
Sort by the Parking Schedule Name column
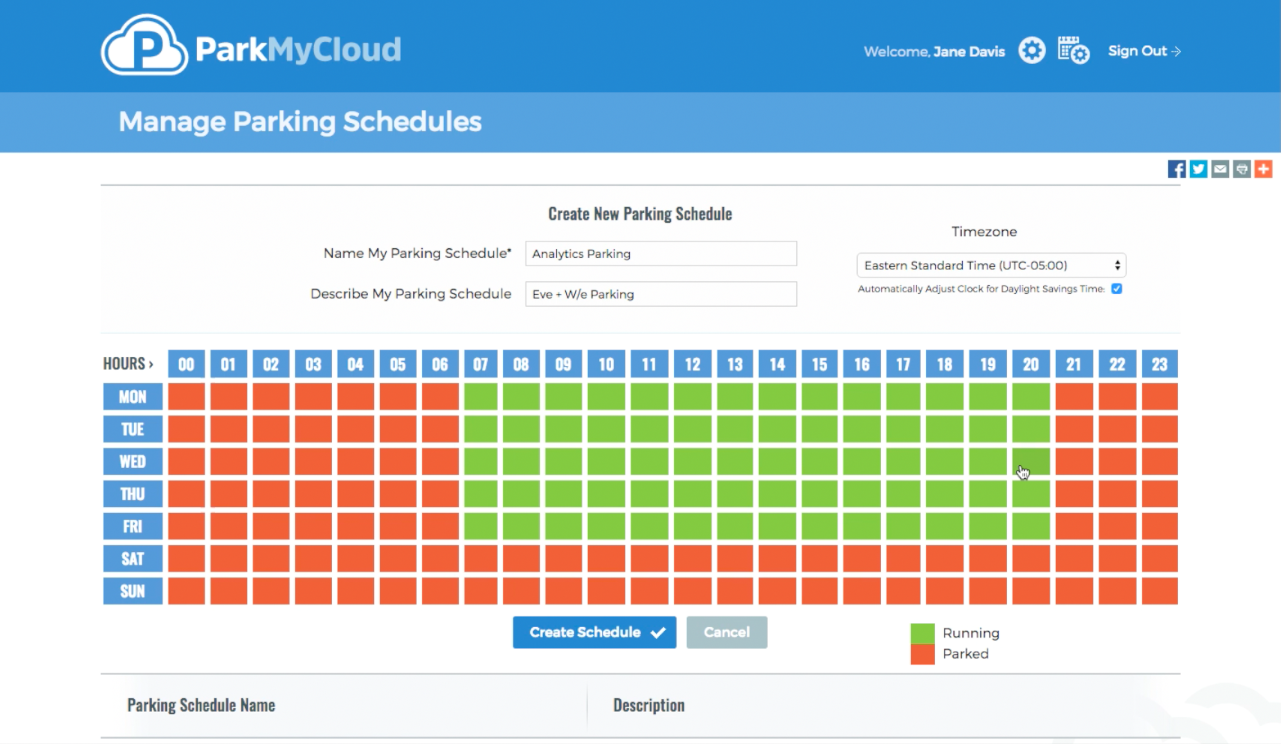click(200, 705)
